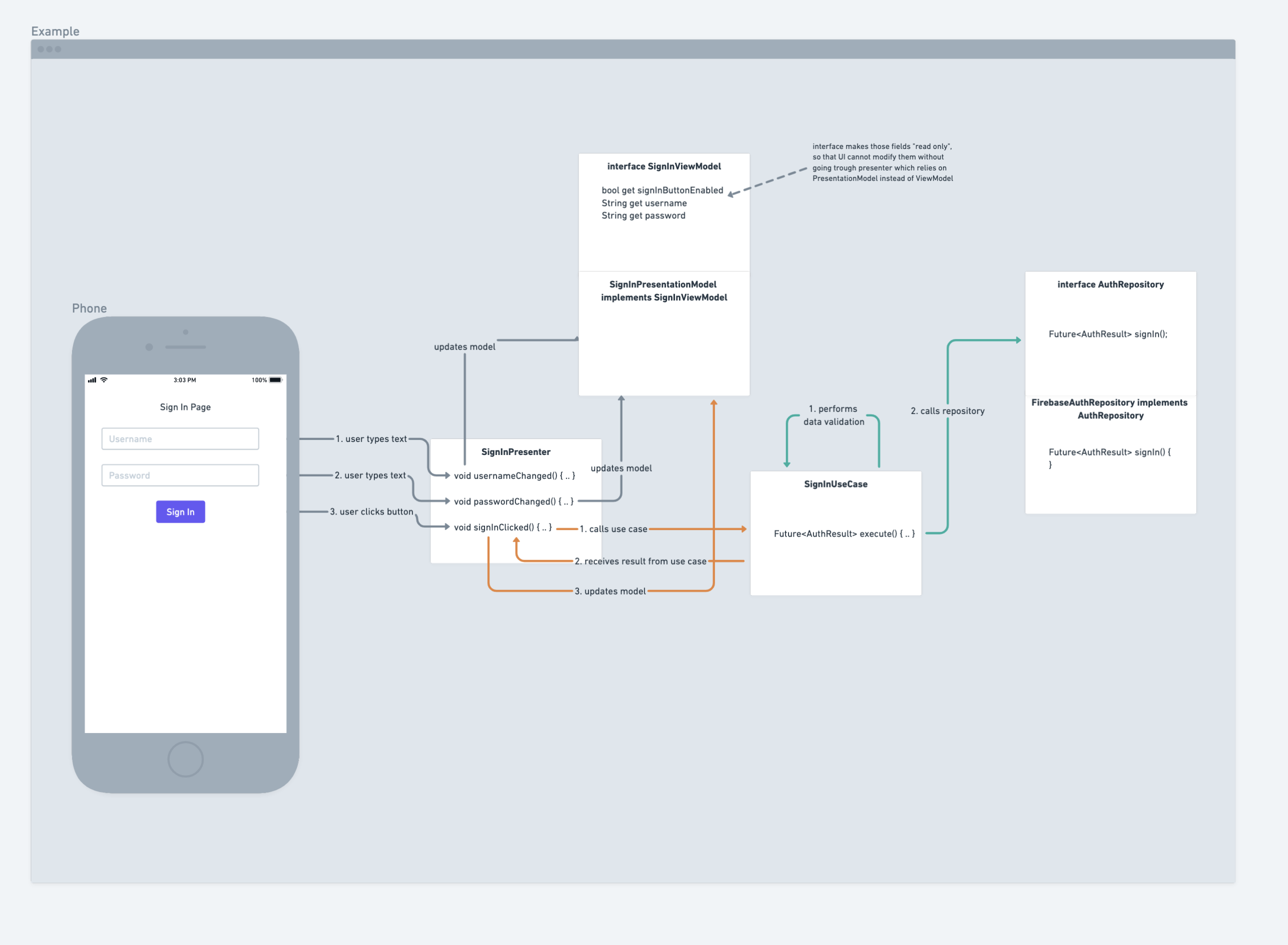Click the read-only interface annotation note

click(882, 162)
